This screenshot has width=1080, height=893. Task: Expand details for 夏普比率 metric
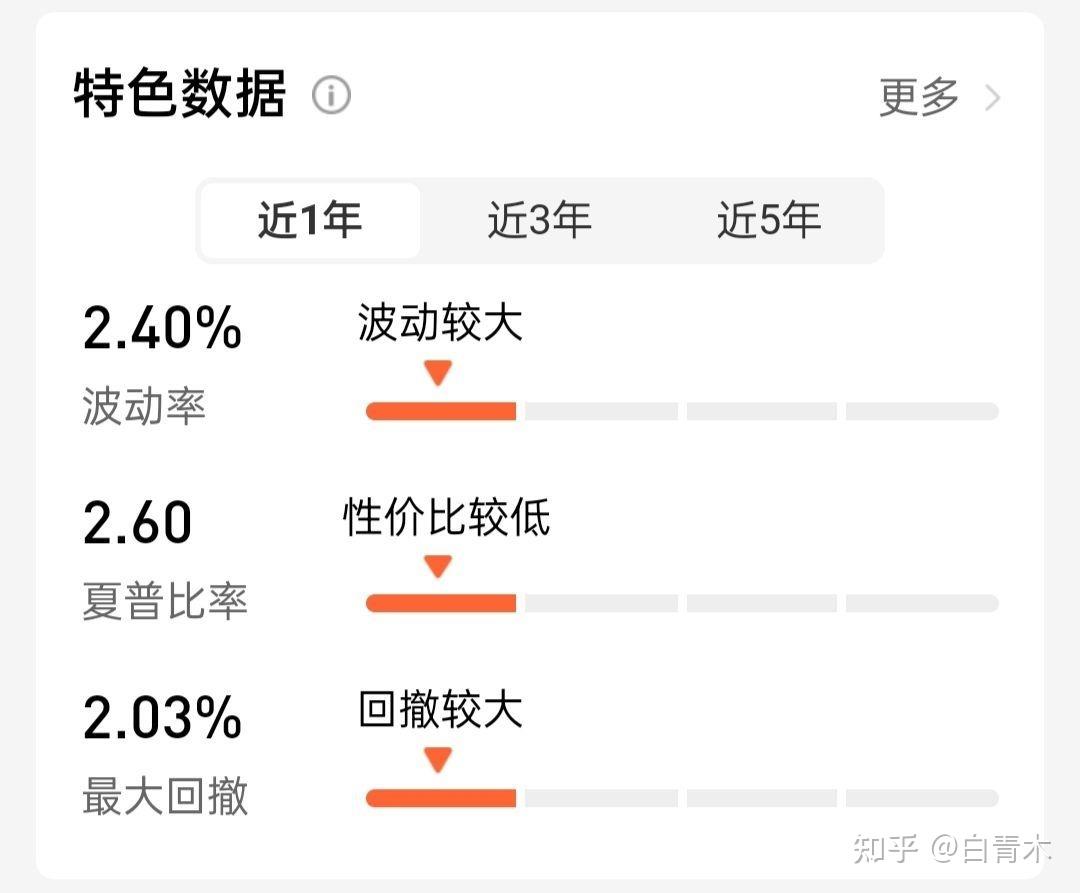point(163,601)
